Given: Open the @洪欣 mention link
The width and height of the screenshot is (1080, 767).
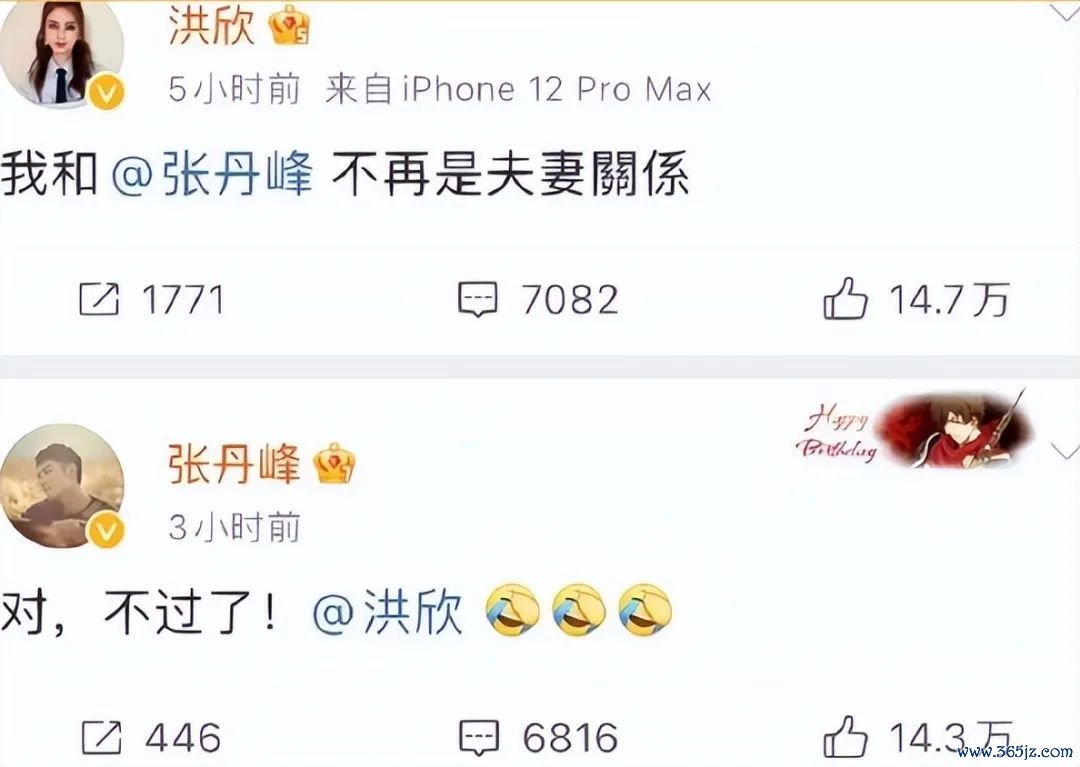Looking at the screenshot, I should click(x=387, y=611).
